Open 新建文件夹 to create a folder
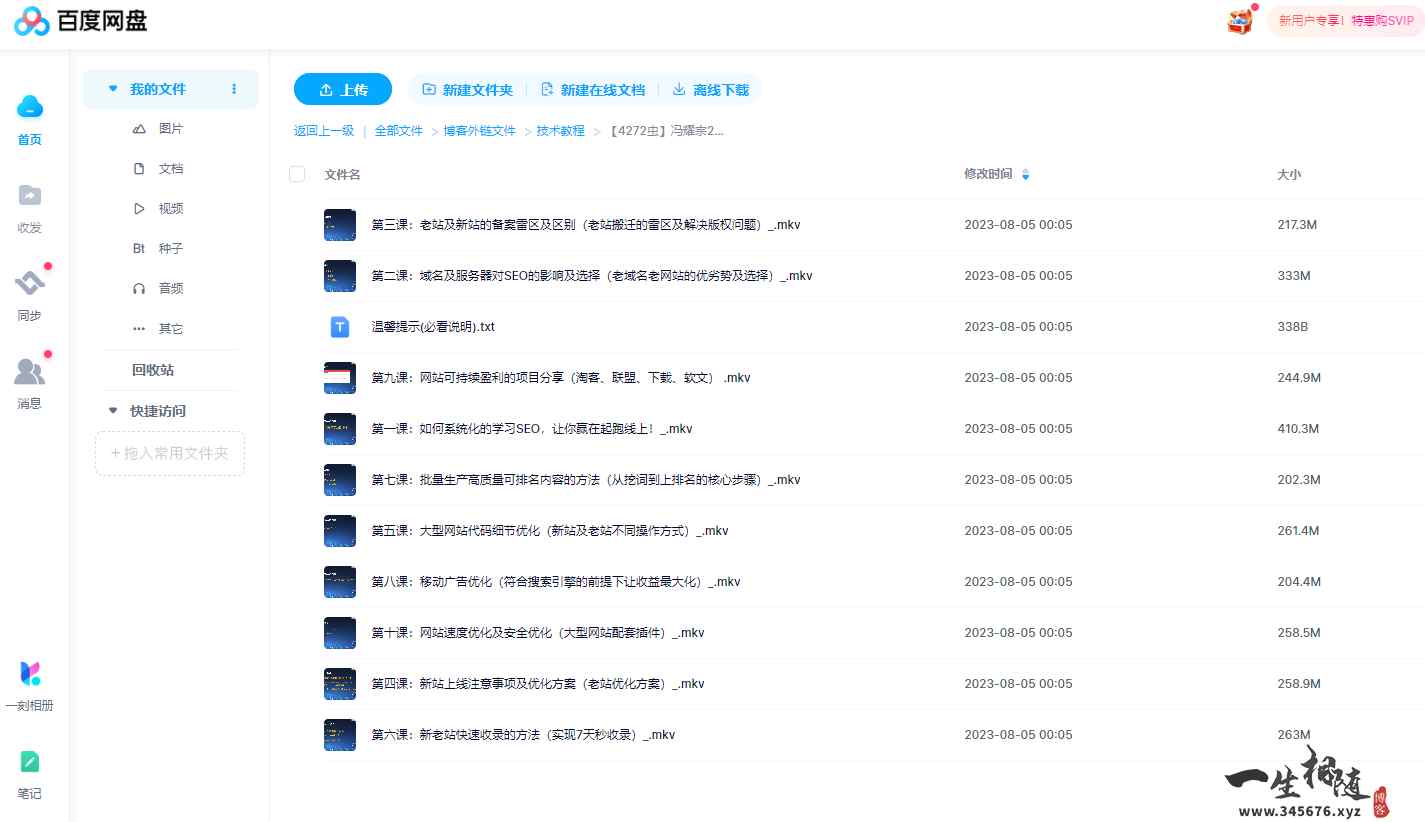This screenshot has height=822, width=1425. pos(468,89)
